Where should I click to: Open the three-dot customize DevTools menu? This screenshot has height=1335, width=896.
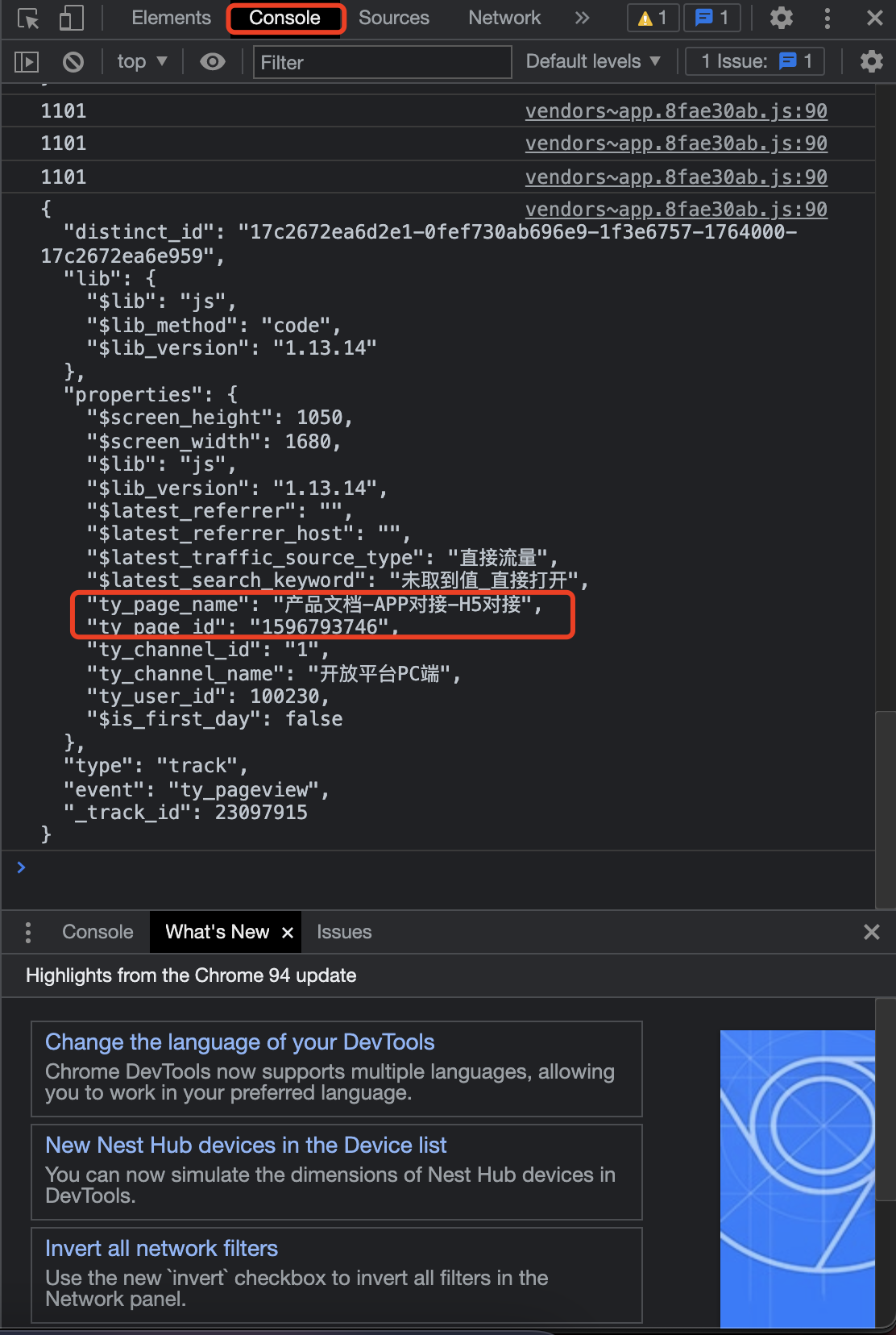tap(828, 18)
